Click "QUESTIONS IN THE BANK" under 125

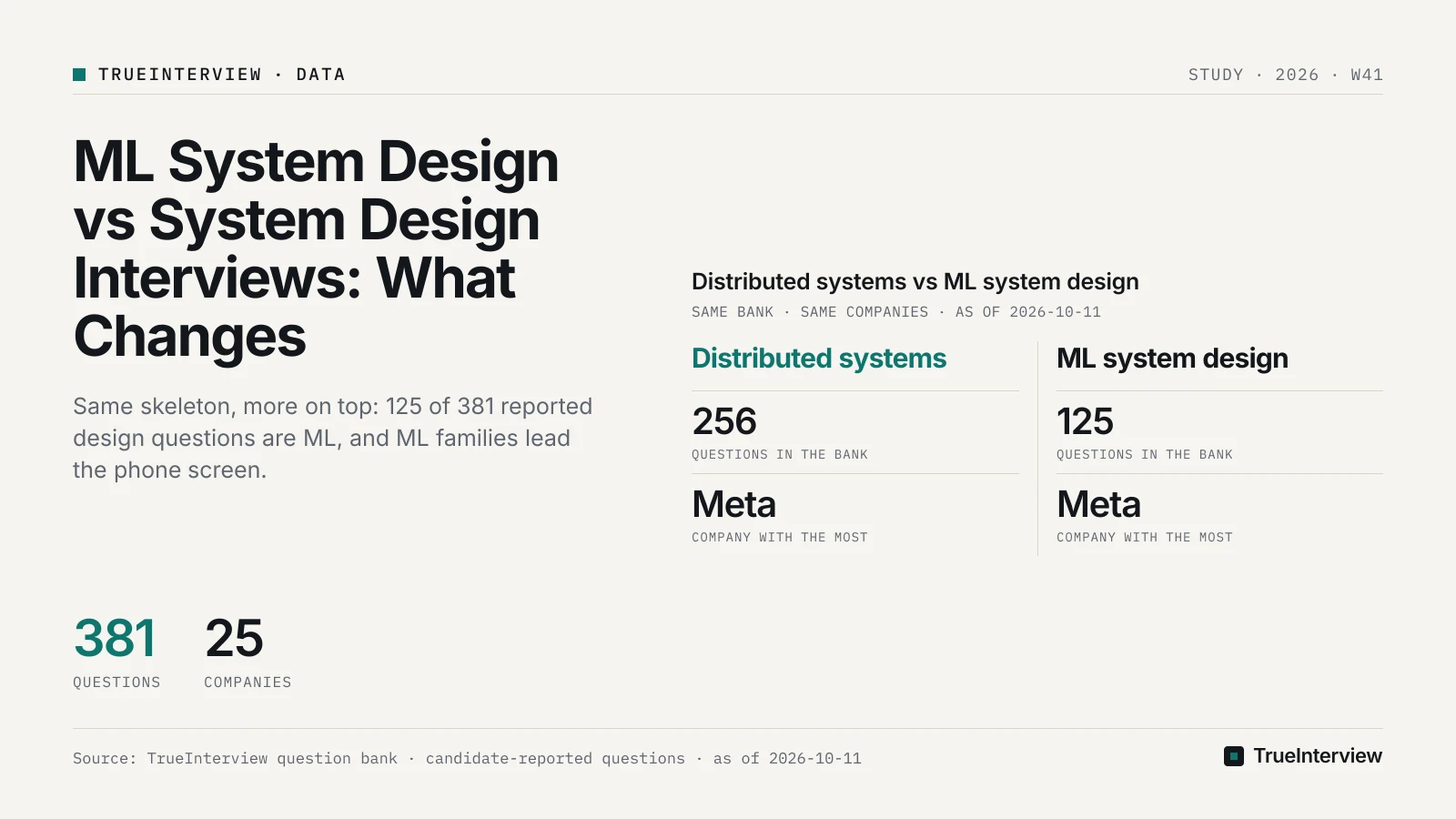[x=1145, y=455]
